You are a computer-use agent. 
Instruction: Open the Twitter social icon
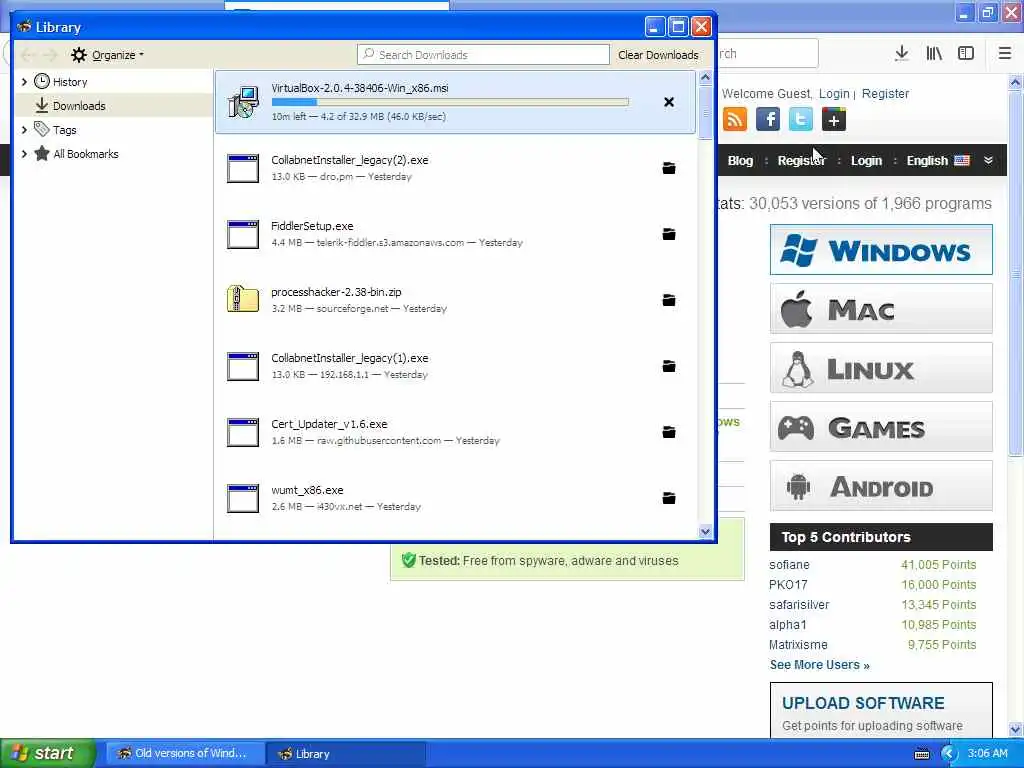801,120
